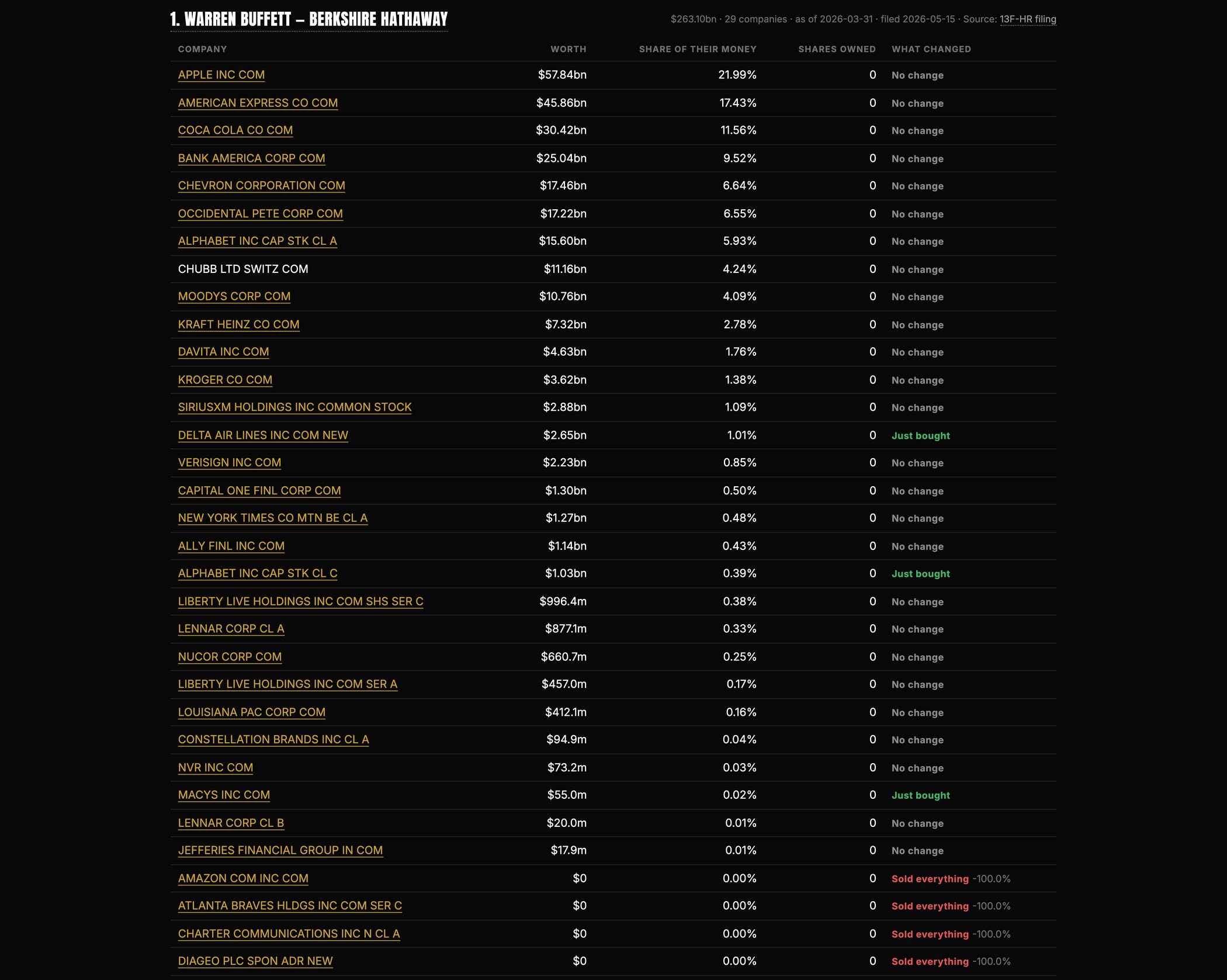Click the 6.55% share for Occidental
Viewport: 1227px width, 980px height.
[740, 214]
